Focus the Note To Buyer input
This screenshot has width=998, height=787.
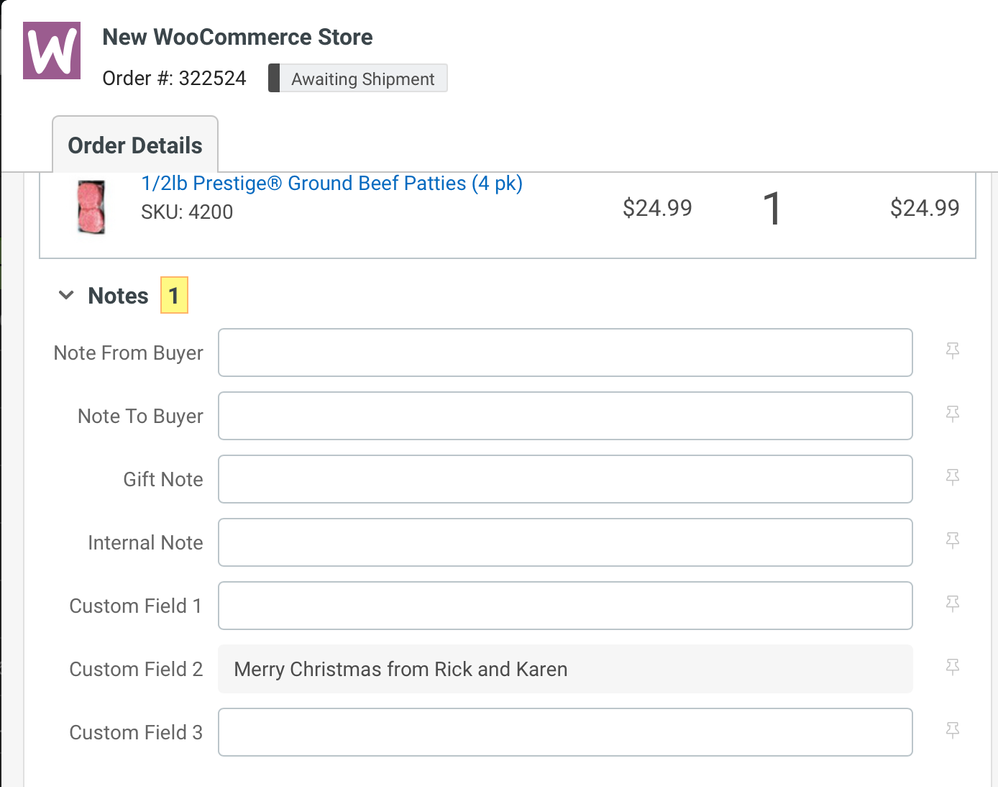565,416
